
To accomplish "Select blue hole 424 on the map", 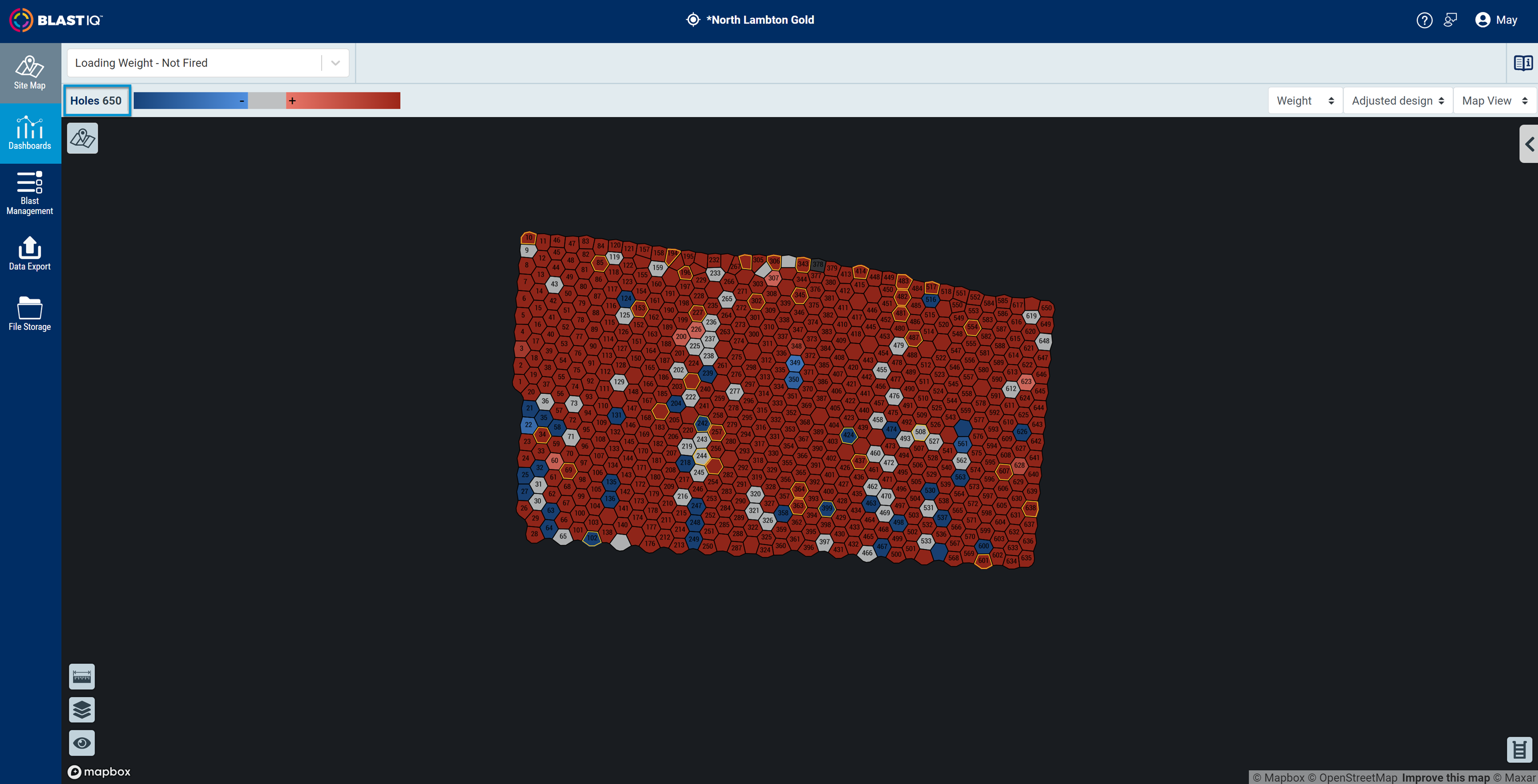I will coord(849,435).
